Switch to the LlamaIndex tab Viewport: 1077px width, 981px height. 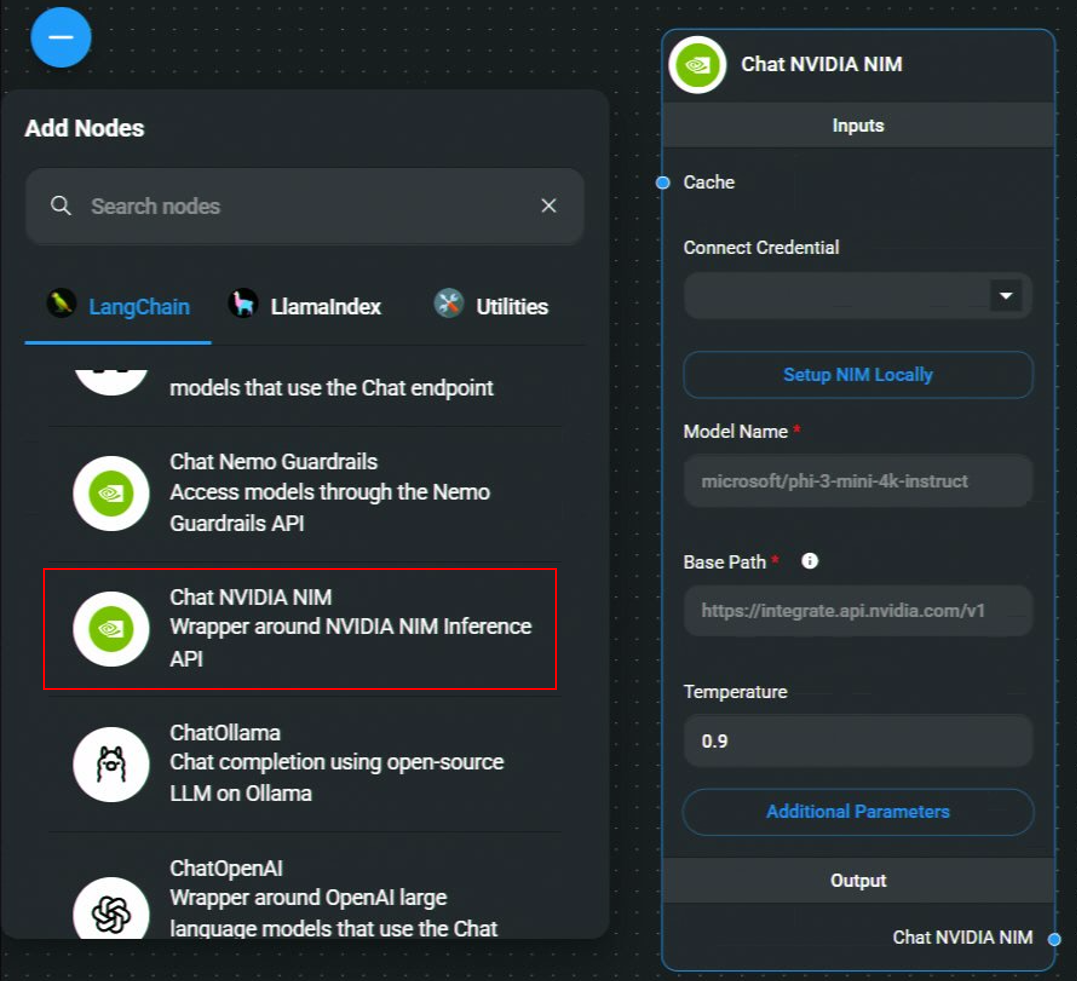[305, 307]
